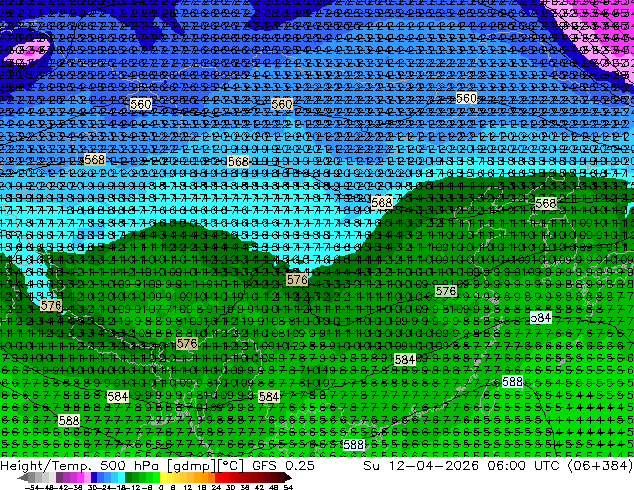
Task: Click the 576 label nearest the right edge
Action: click(446, 291)
